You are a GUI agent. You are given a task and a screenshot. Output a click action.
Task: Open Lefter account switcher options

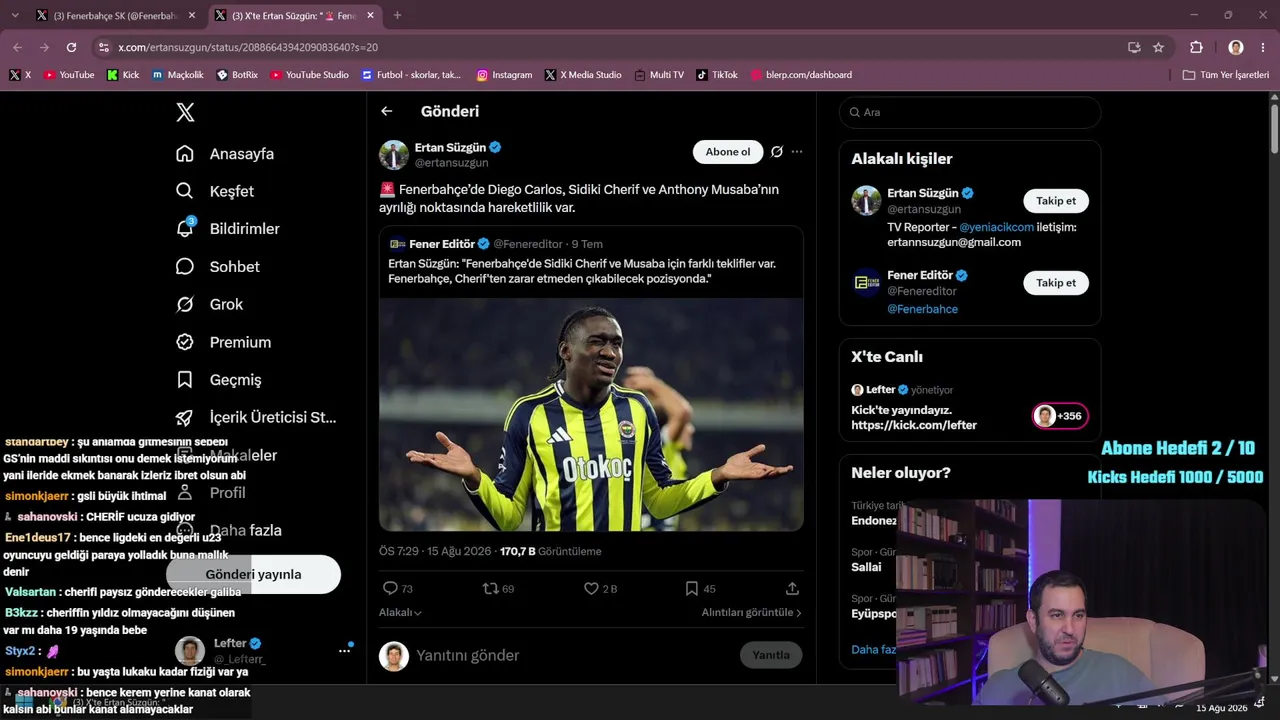[x=344, y=650]
